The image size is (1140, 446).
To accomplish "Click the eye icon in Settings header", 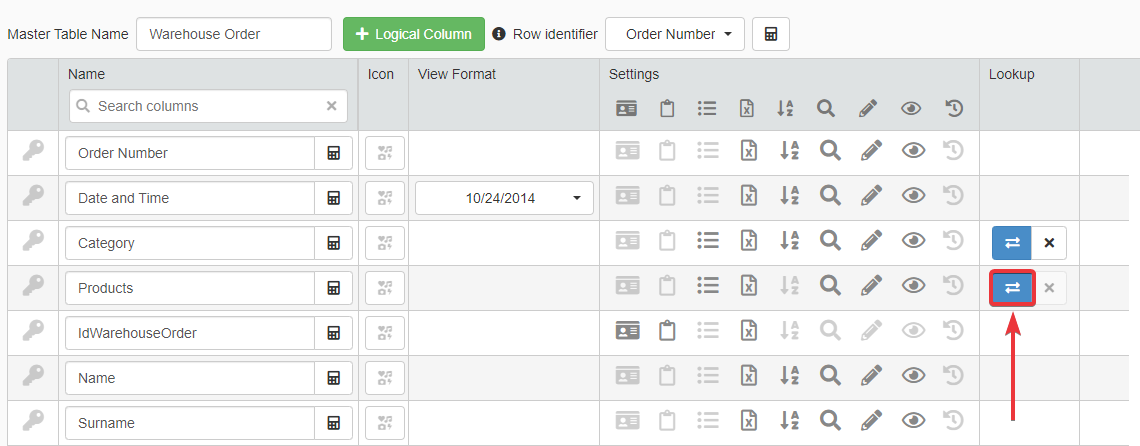I will (x=911, y=109).
